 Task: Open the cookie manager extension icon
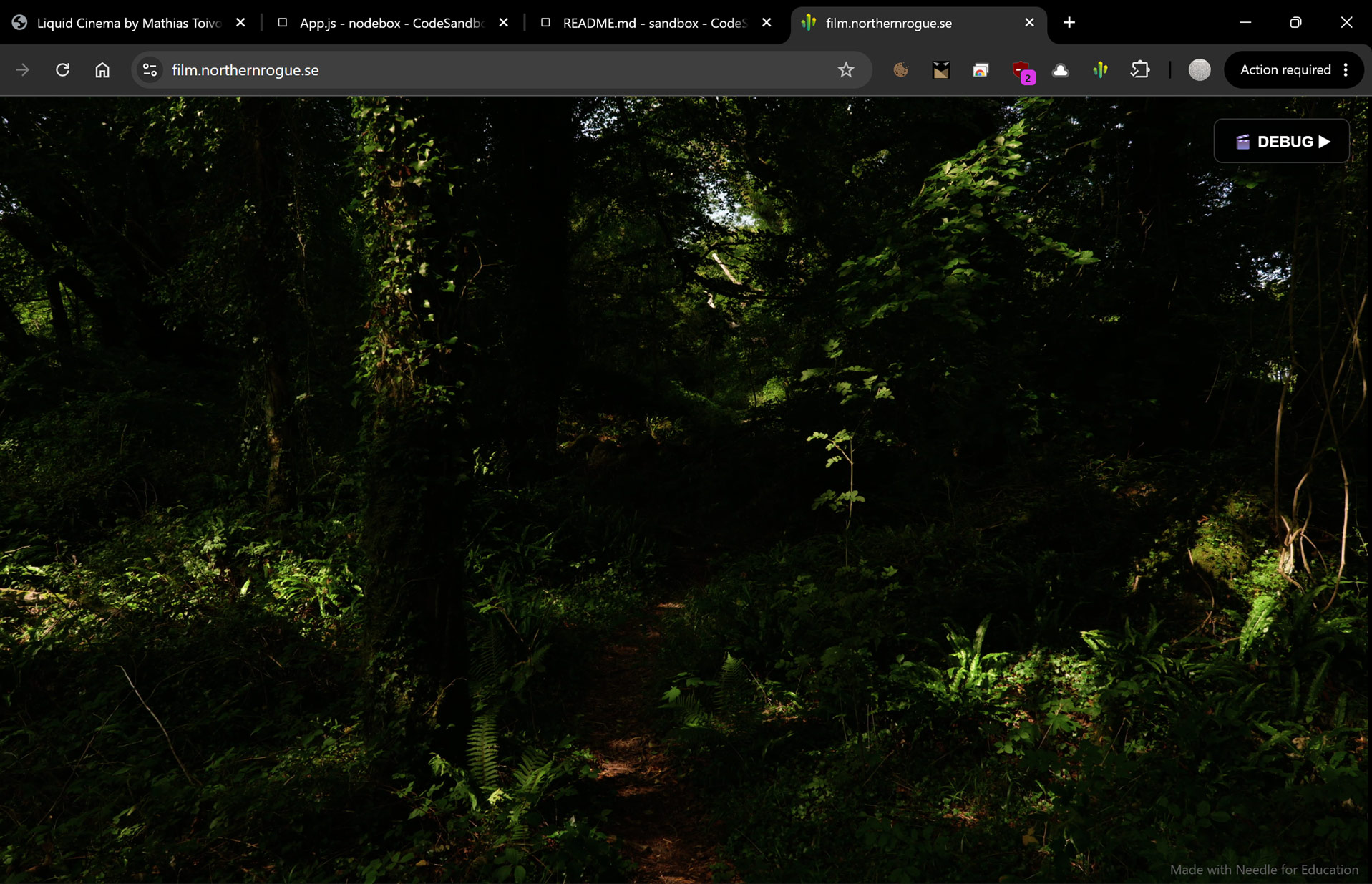point(900,69)
